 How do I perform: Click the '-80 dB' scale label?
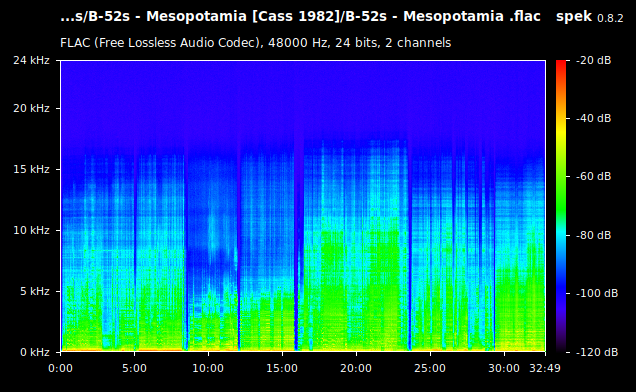[x=593, y=235]
